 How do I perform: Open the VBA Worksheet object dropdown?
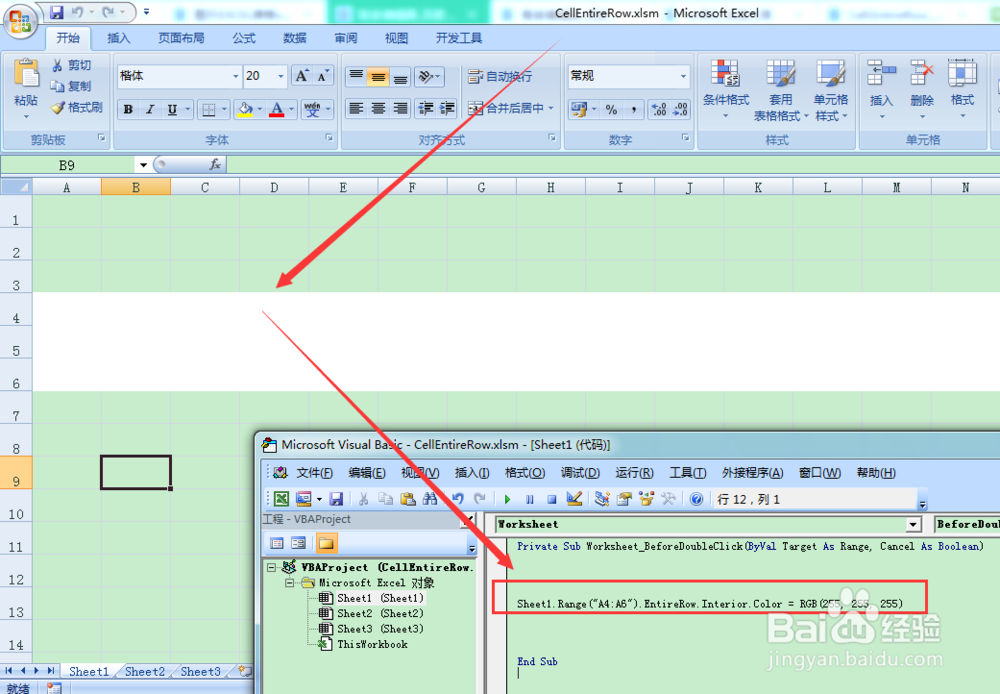tap(914, 524)
